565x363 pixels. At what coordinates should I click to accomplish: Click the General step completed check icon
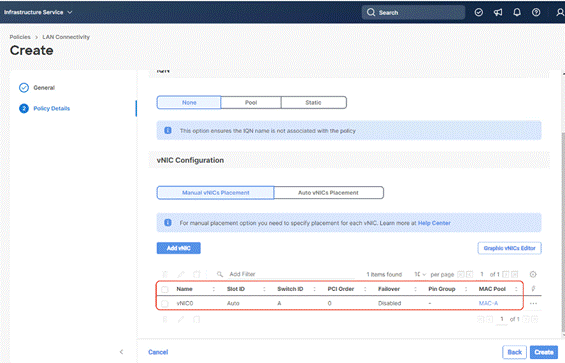24,88
